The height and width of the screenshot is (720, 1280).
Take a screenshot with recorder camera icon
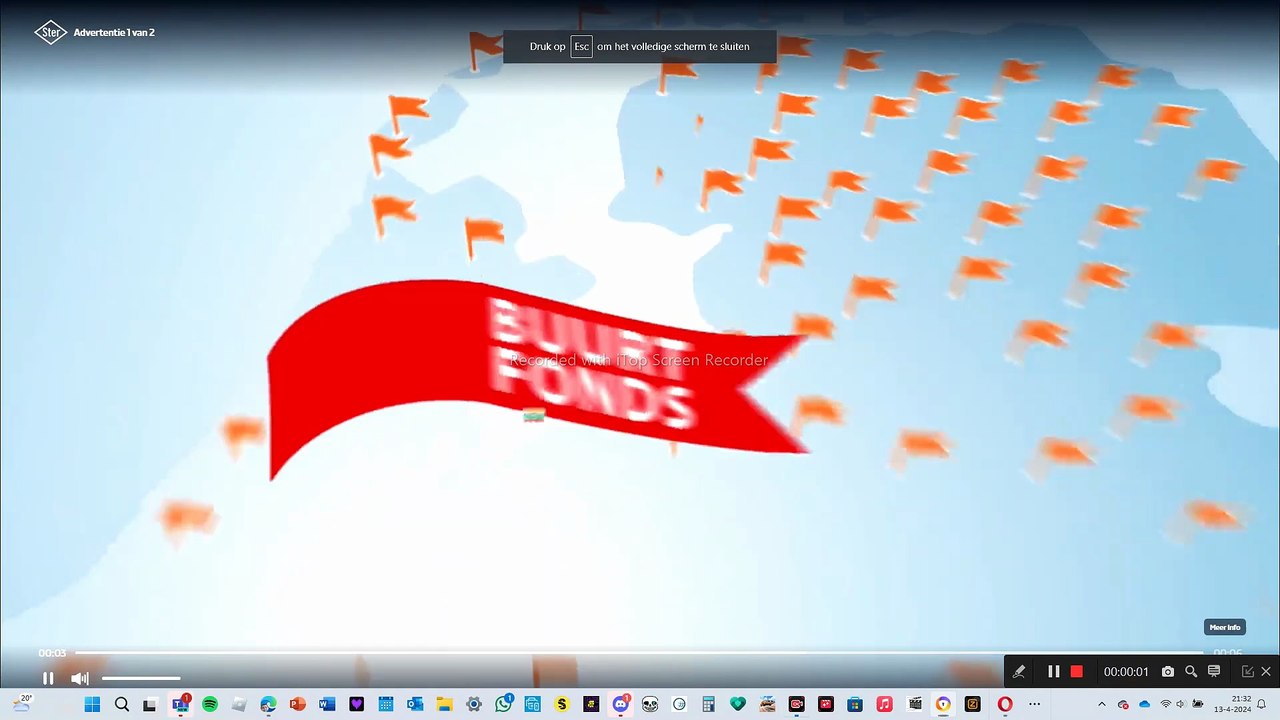(1168, 672)
